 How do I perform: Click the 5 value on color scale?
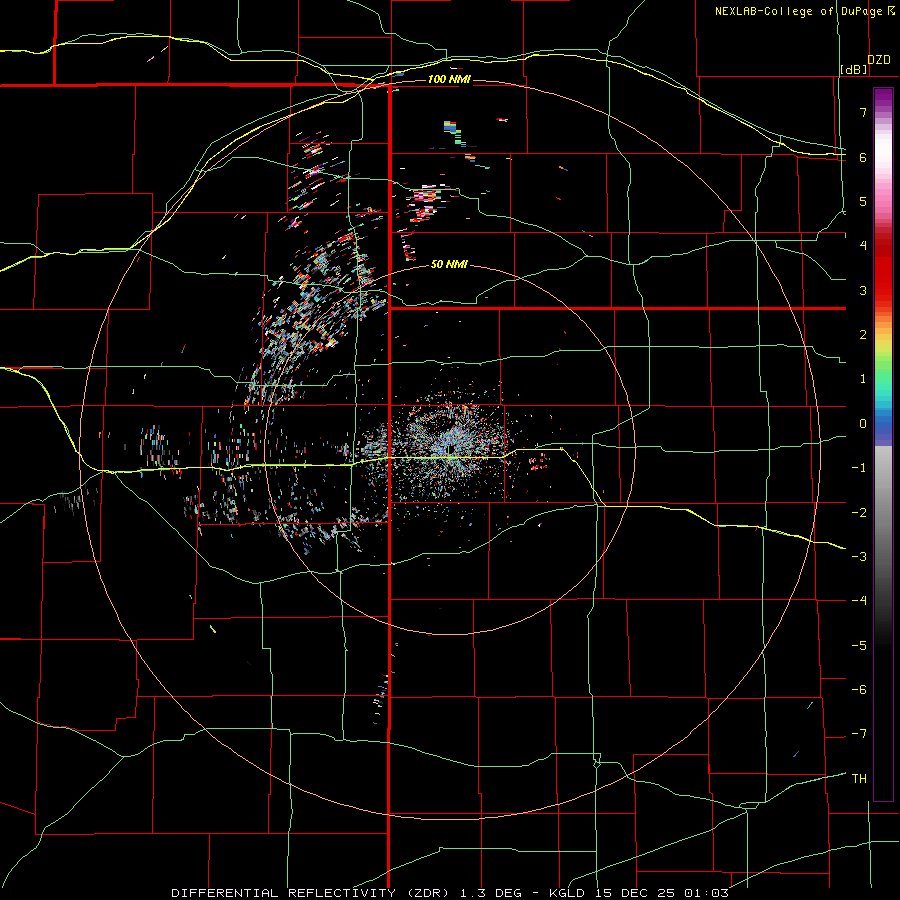point(863,201)
